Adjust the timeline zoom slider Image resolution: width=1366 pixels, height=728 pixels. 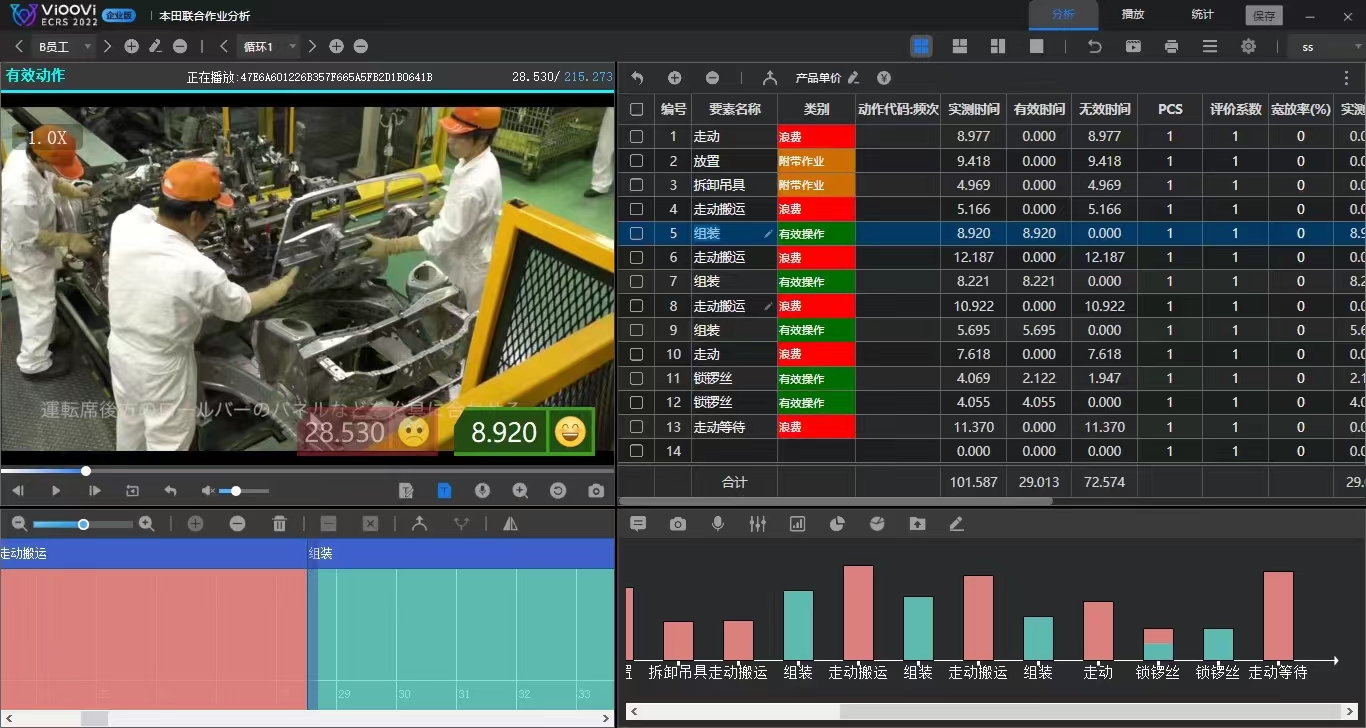(x=83, y=524)
